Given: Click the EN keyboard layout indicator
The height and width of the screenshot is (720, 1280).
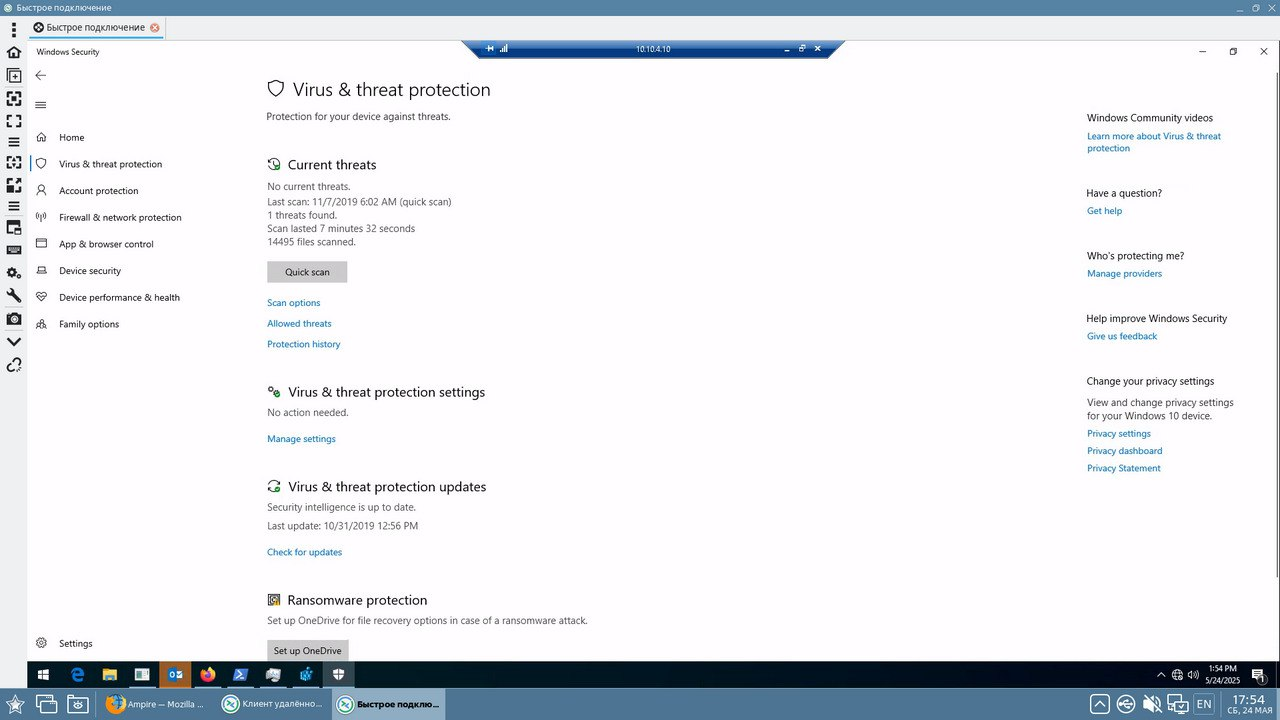Looking at the screenshot, I should 1204,704.
